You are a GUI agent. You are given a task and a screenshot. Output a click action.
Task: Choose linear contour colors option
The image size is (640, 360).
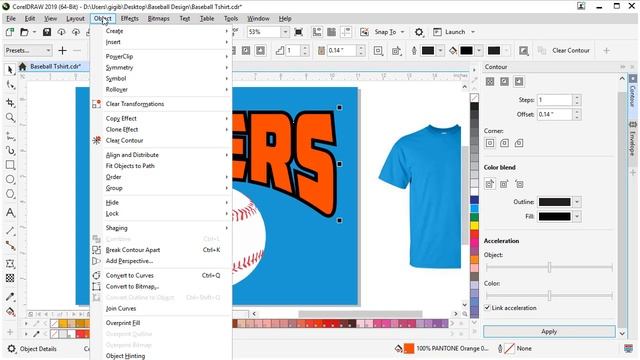point(490,184)
